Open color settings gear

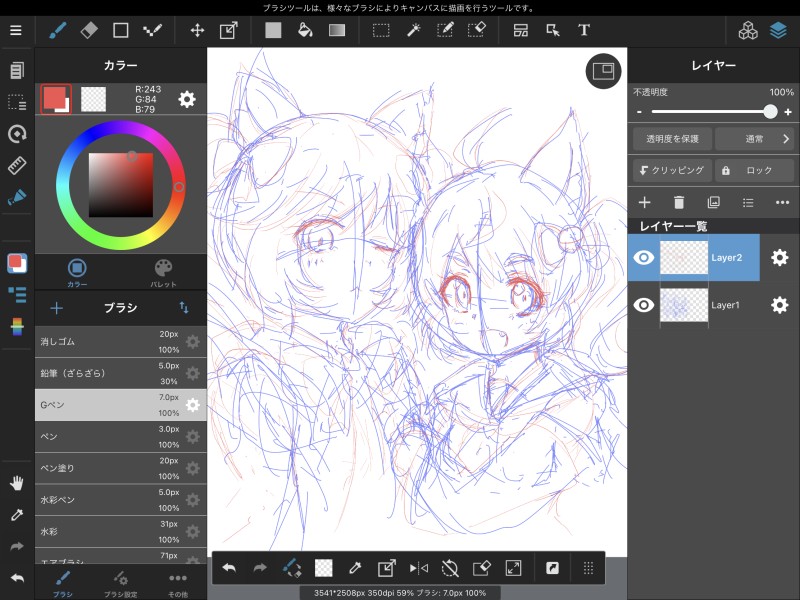tap(187, 99)
